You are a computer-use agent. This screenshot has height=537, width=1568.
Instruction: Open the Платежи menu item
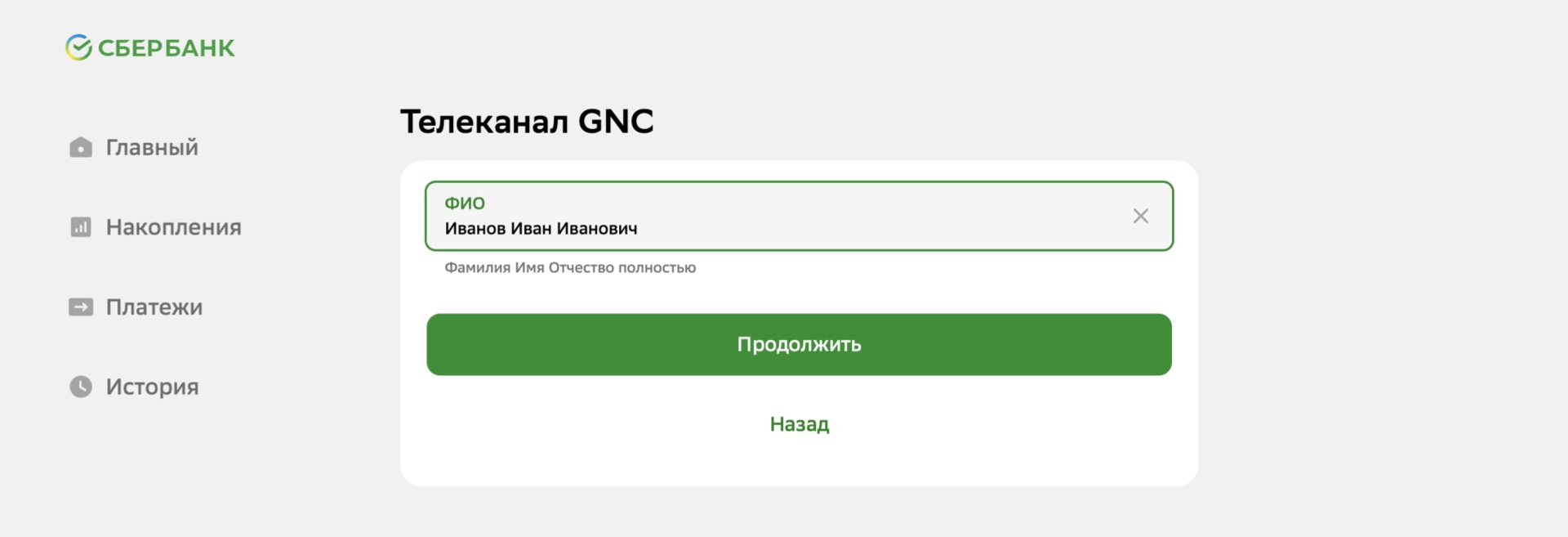pos(154,307)
